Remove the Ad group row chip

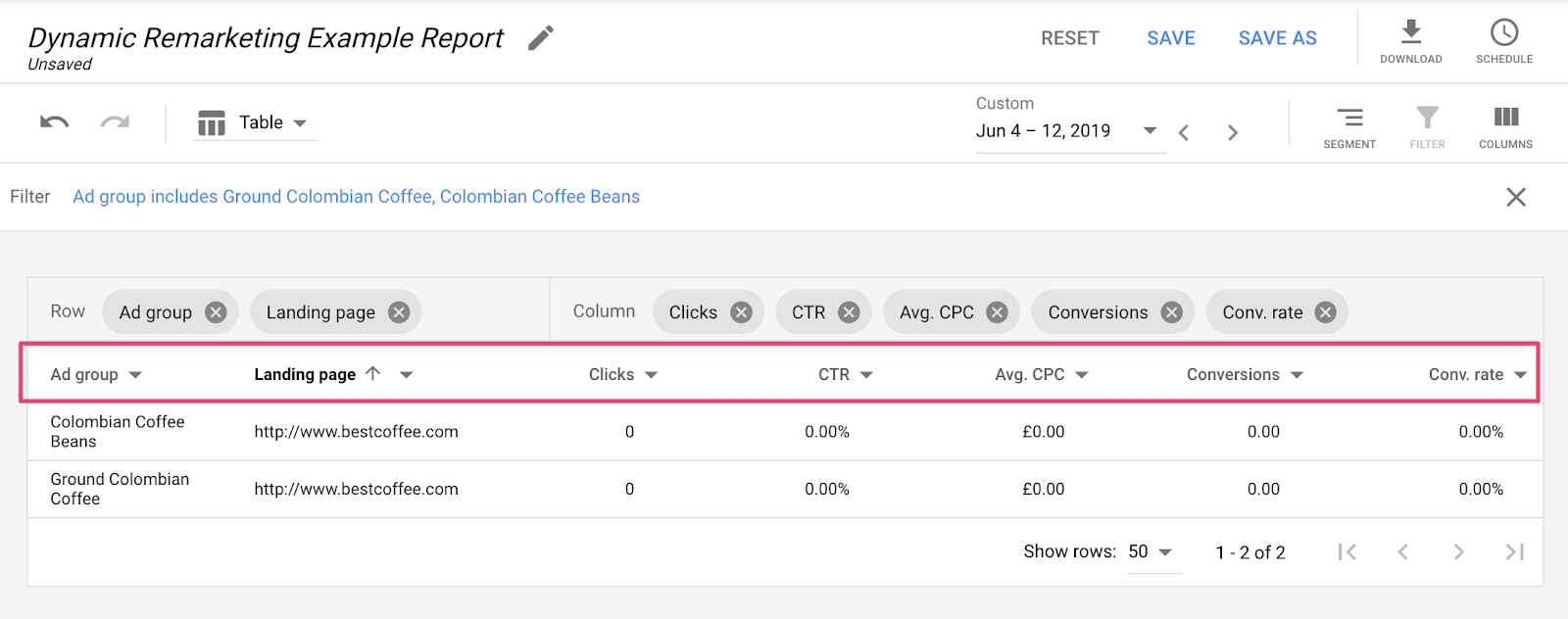tap(216, 312)
